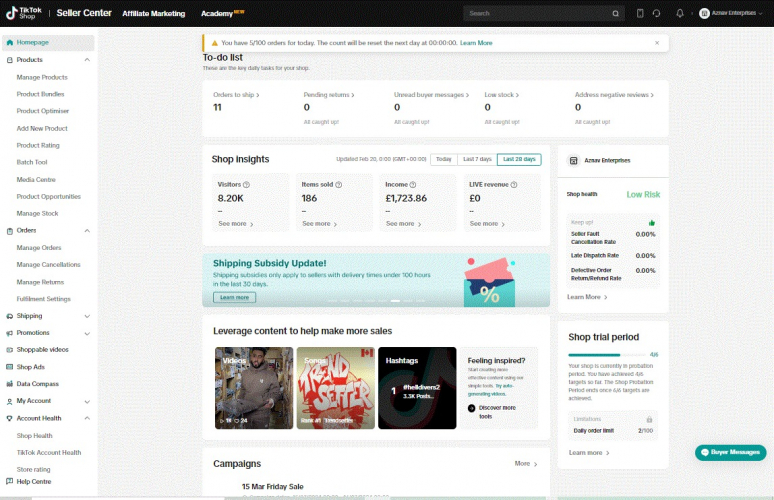Open the notifications bell
Screen dimensions: 774x500
(x=680, y=13)
